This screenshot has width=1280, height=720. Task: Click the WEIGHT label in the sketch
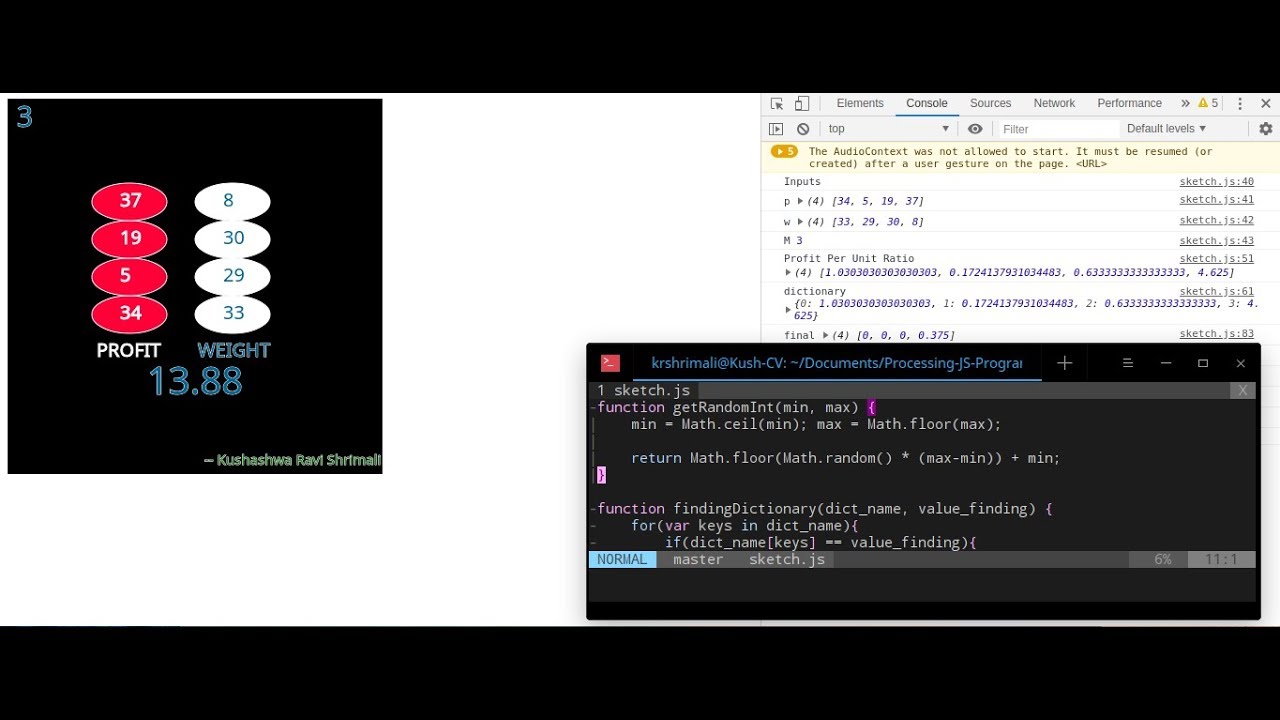tap(234, 351)
